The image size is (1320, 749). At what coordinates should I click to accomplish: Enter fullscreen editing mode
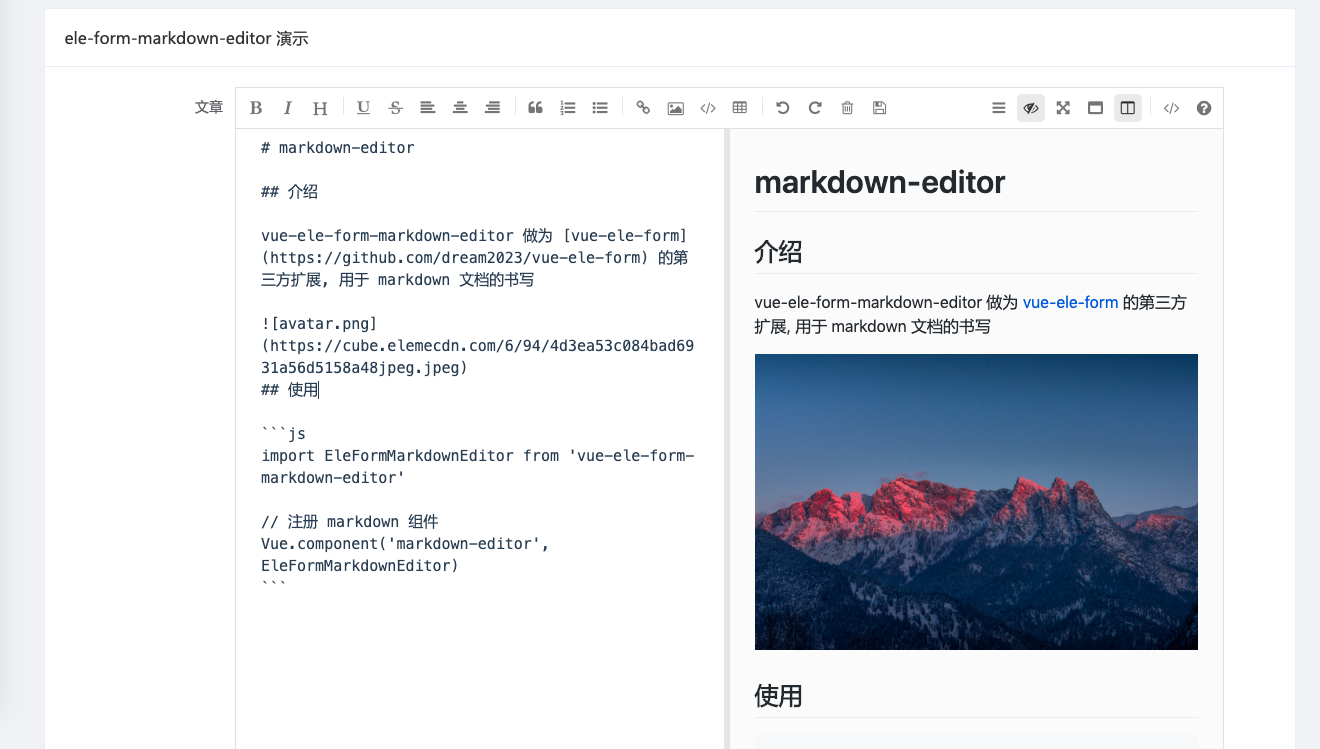[x=1063, y=108]
